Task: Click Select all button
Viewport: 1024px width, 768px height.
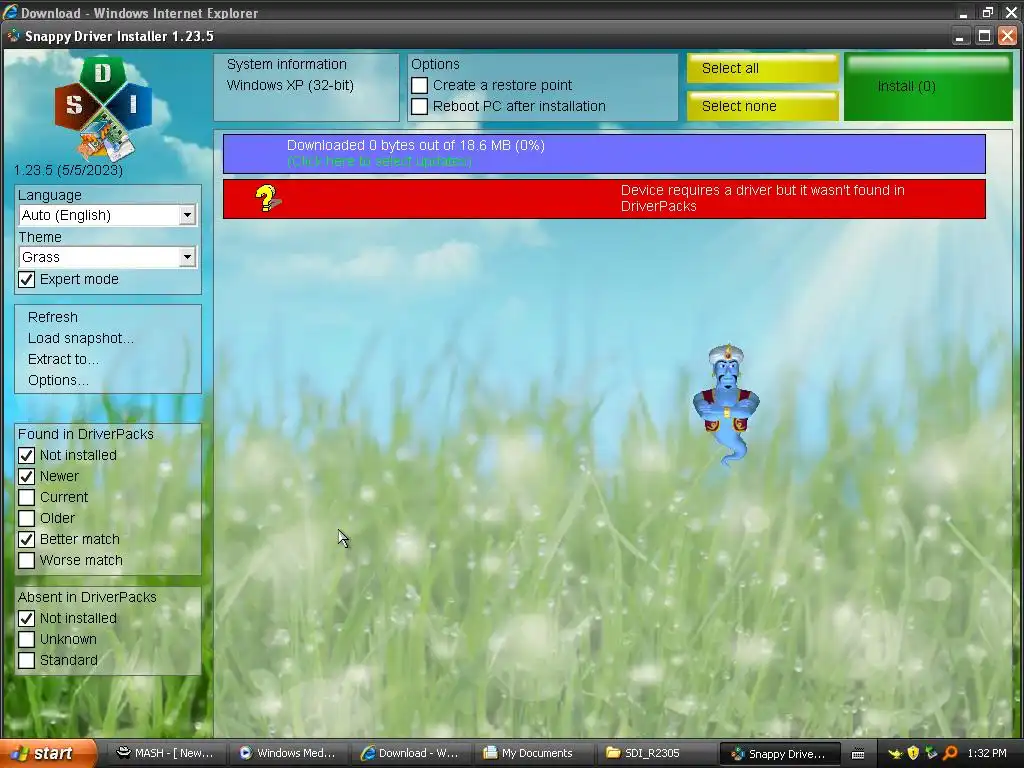Action: coord(762,69)
